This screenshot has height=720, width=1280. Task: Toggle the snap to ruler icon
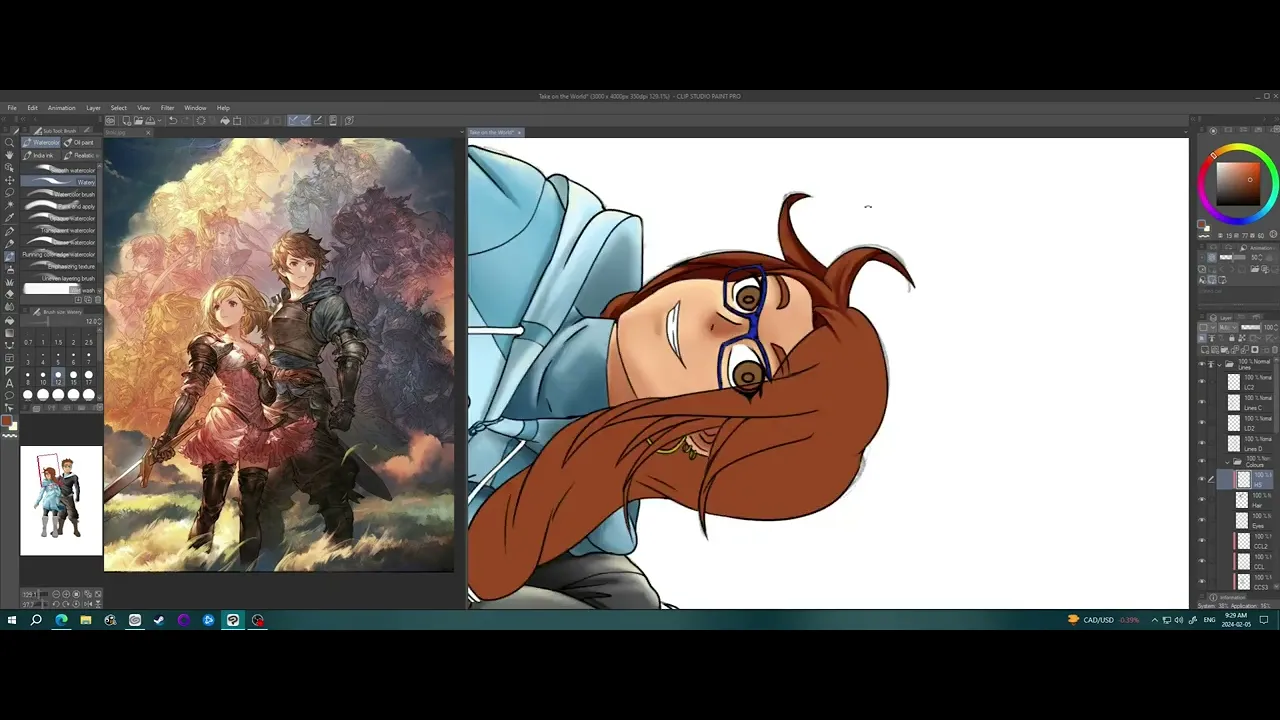[x=293, y=120]
